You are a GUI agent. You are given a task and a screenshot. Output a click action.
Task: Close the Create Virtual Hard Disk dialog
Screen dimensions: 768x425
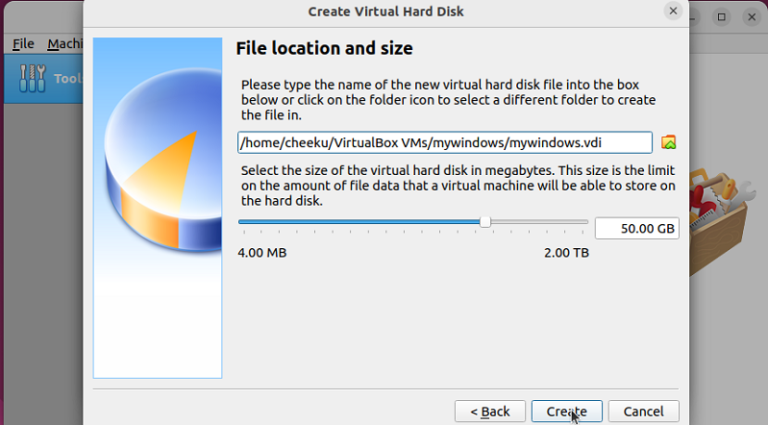674,12
